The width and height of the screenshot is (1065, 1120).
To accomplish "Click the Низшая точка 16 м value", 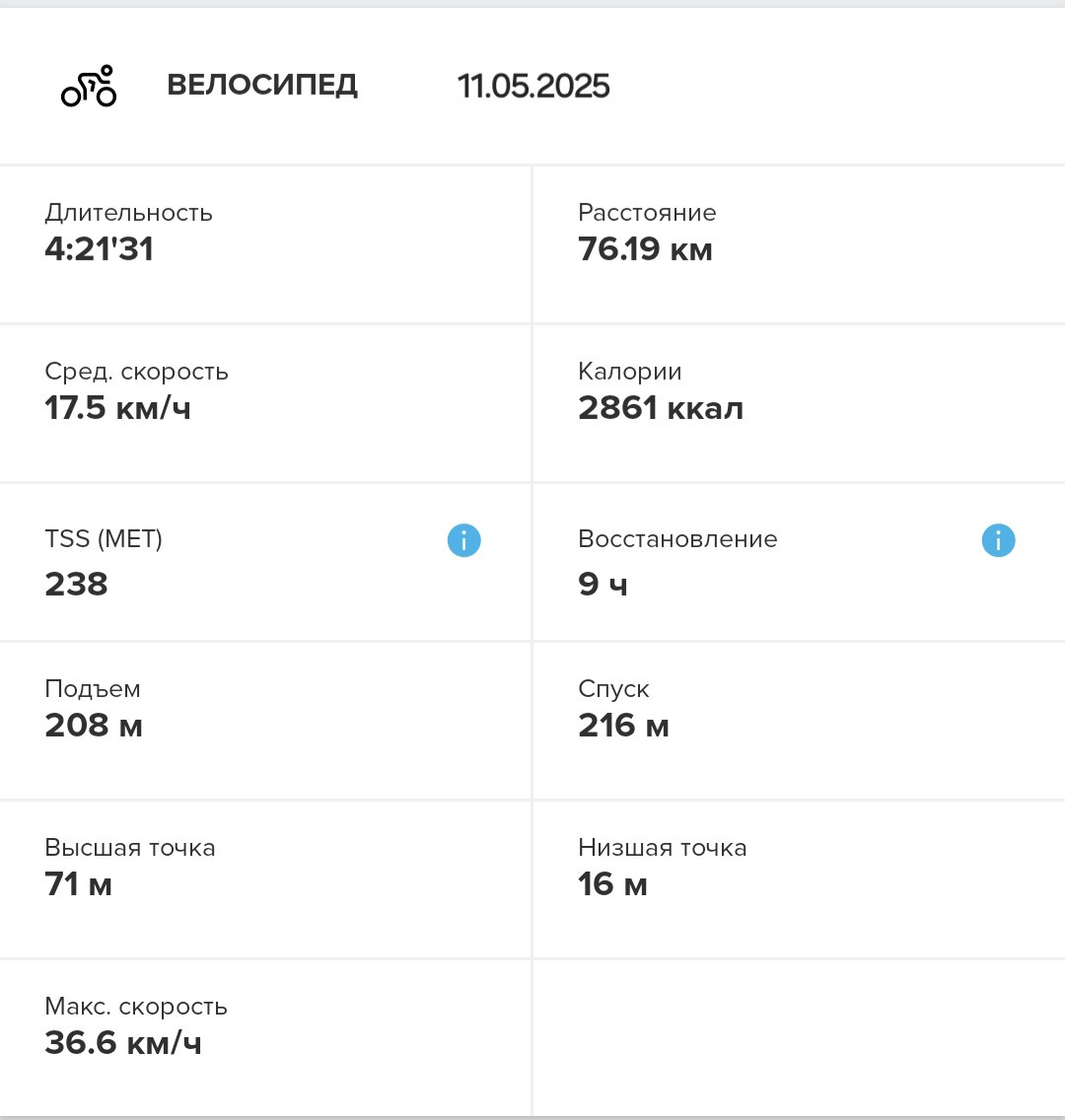I will point(612,884).
